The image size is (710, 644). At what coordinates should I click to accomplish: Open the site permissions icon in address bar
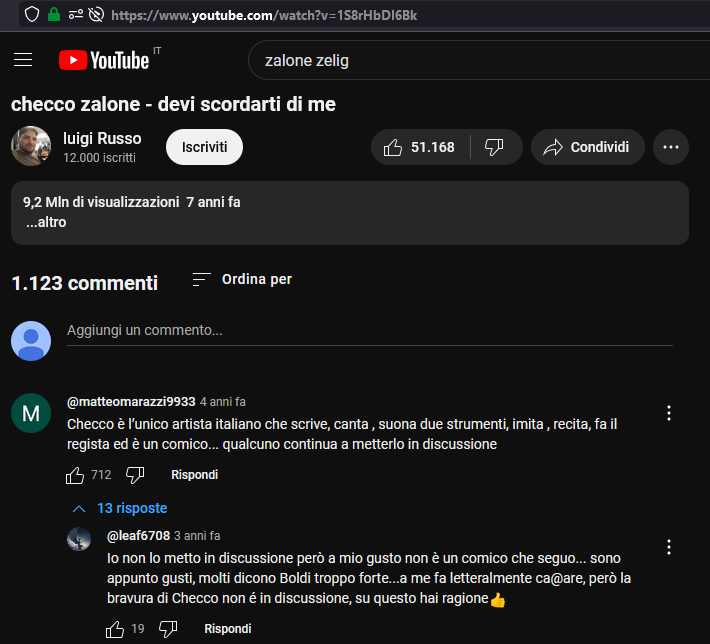[76, 15]
